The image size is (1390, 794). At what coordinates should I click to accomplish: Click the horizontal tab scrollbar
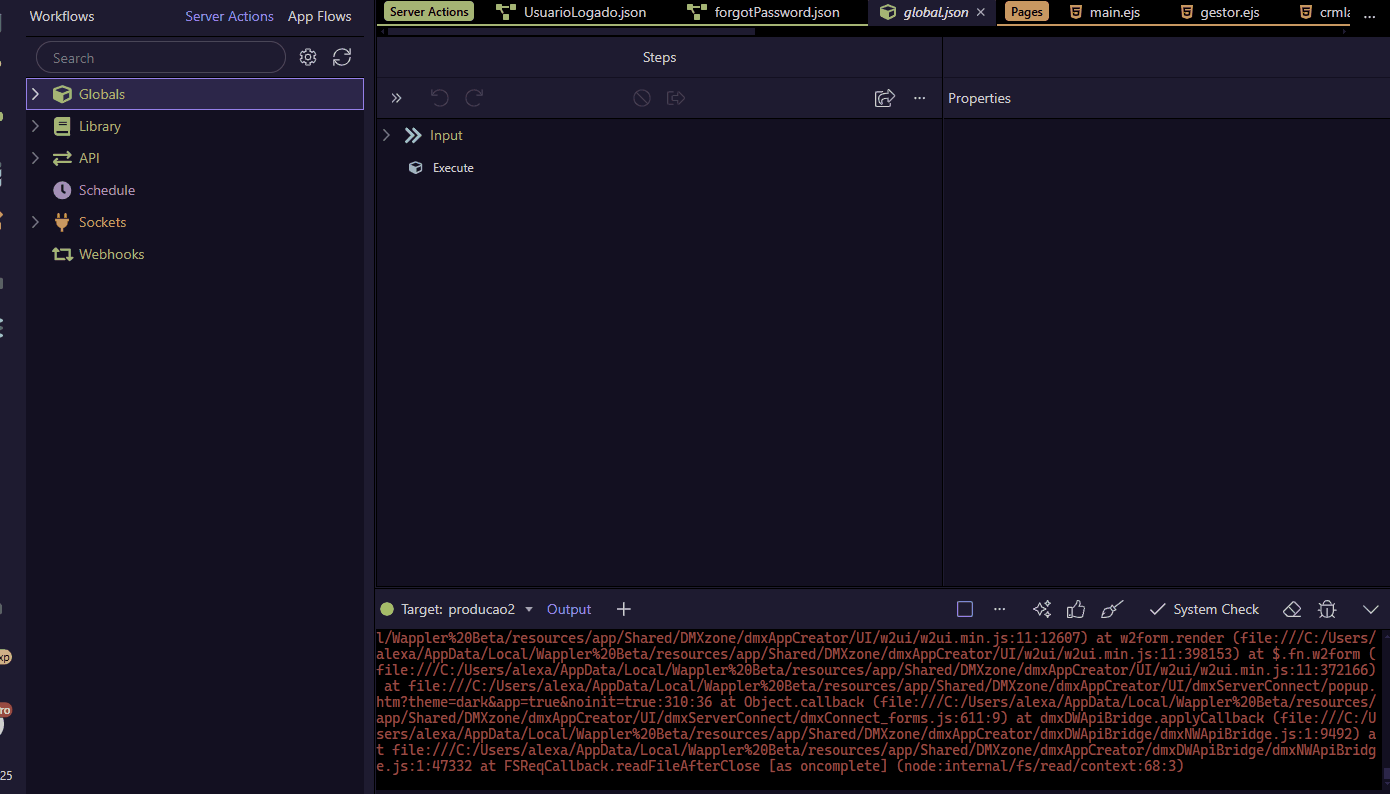571,31
